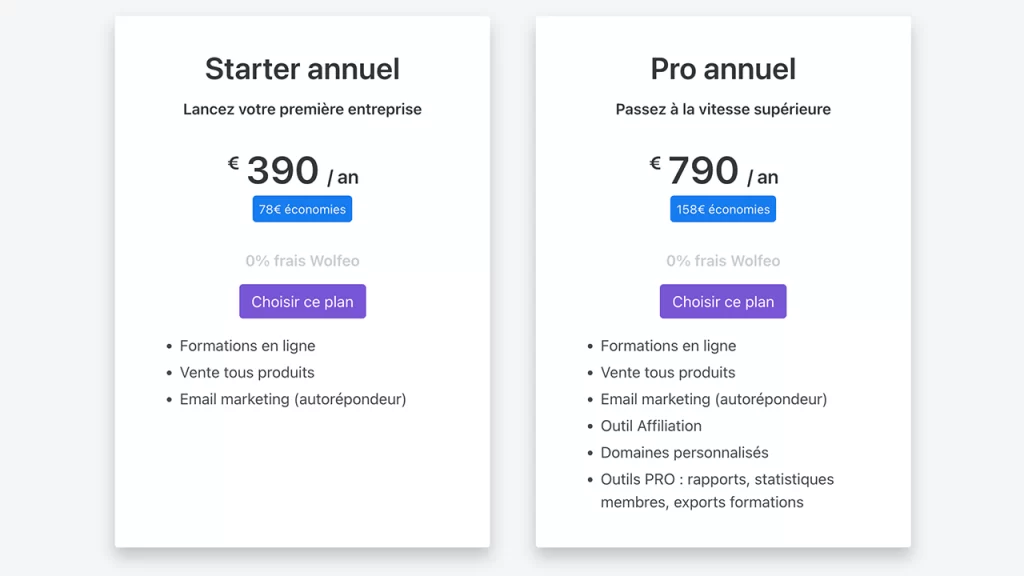Click Domaines personnalisés list item
Image resolution: width=1024 pixels, height=576 pixels.
tap(684, 453)
